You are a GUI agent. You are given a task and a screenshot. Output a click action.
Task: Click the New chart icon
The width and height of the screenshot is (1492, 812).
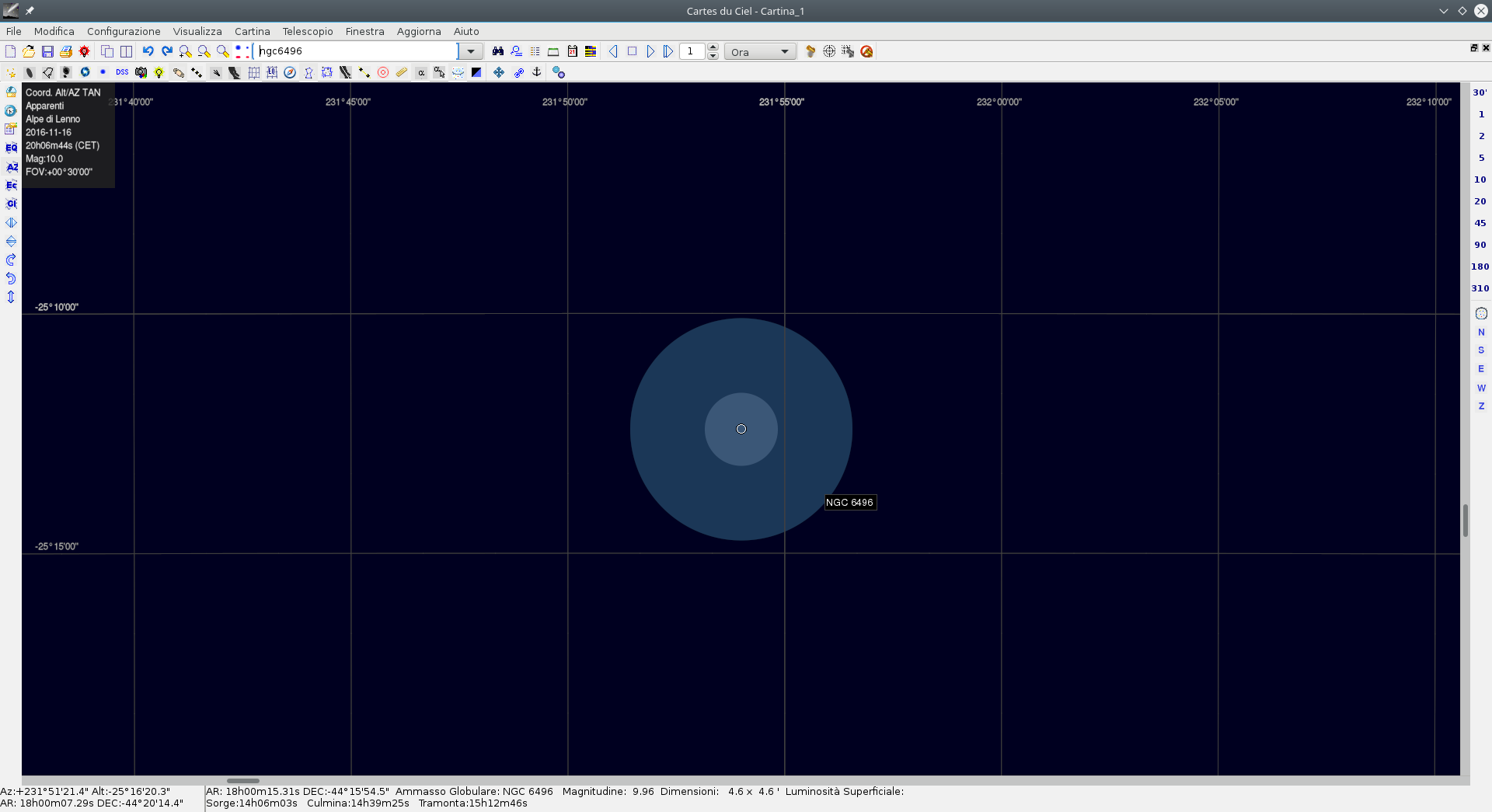[10, 51]
